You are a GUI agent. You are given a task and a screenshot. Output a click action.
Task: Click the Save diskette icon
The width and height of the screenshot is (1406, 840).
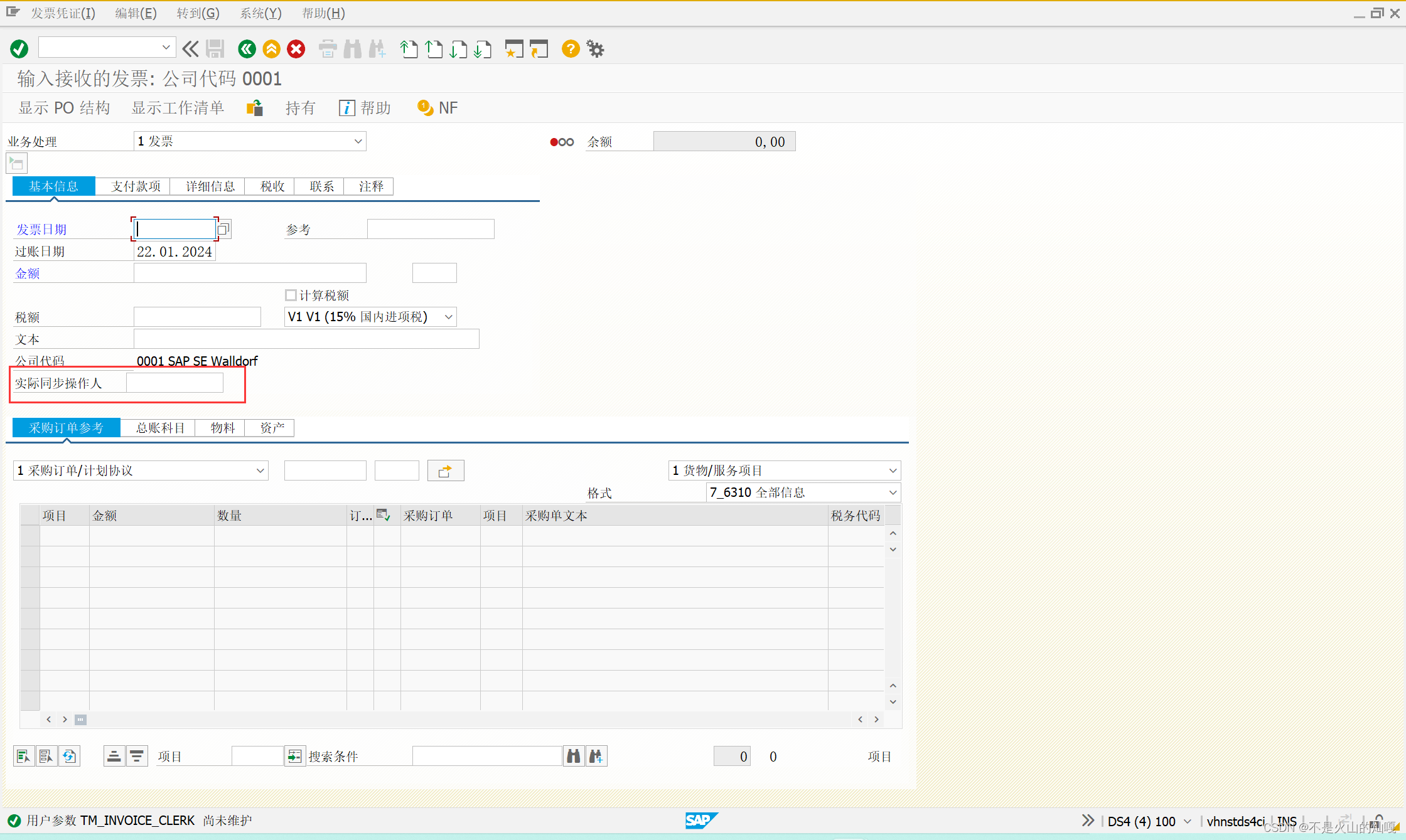pyautogui.click(x=215, y=48)
